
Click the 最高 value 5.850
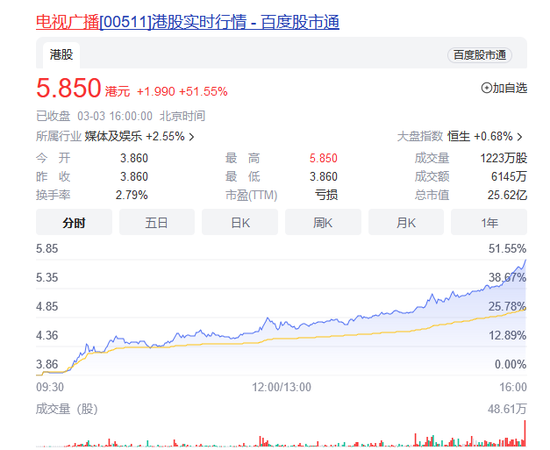323,158
